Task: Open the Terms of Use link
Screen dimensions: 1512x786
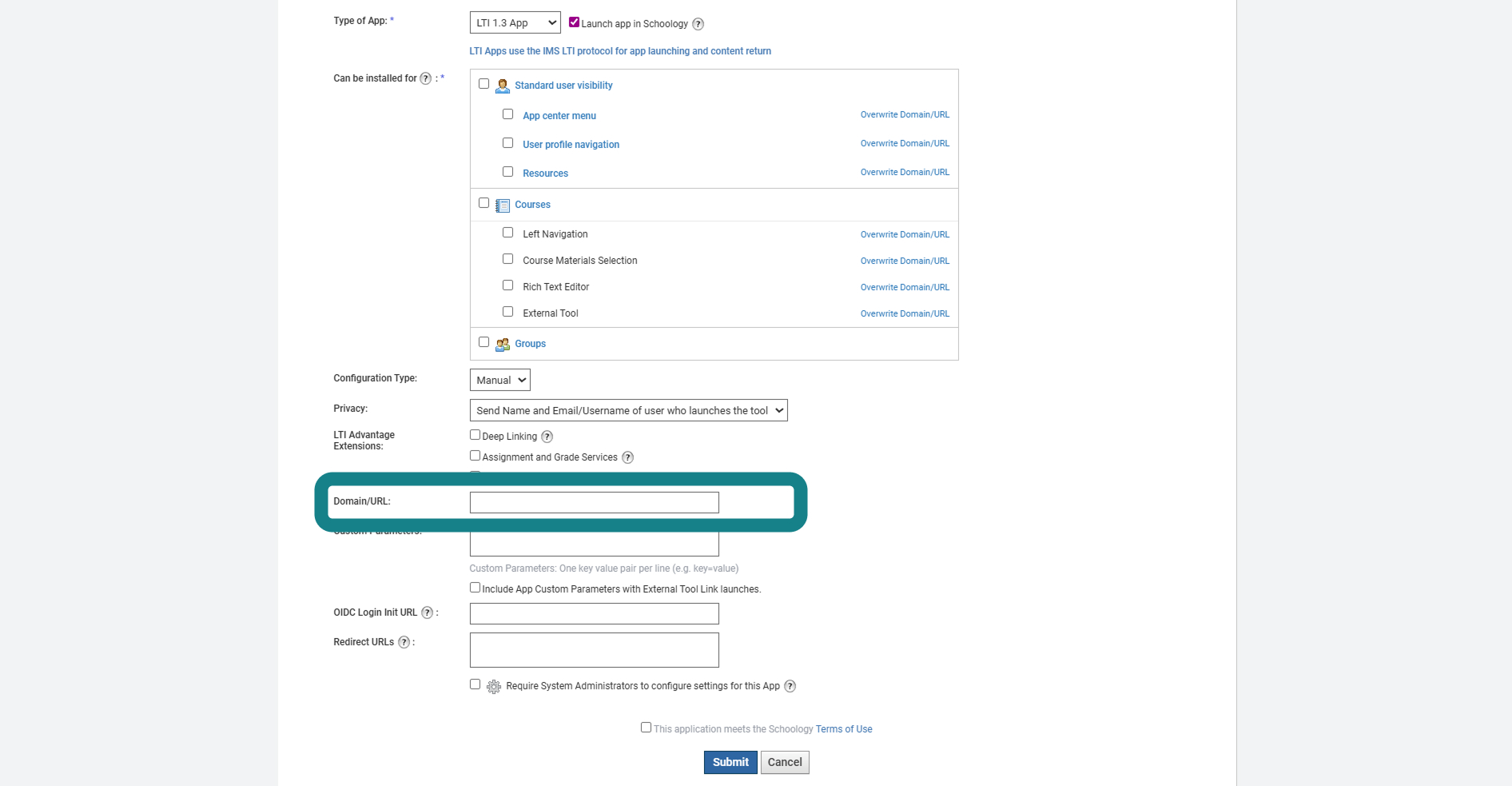Action: (x=844, y=729)
